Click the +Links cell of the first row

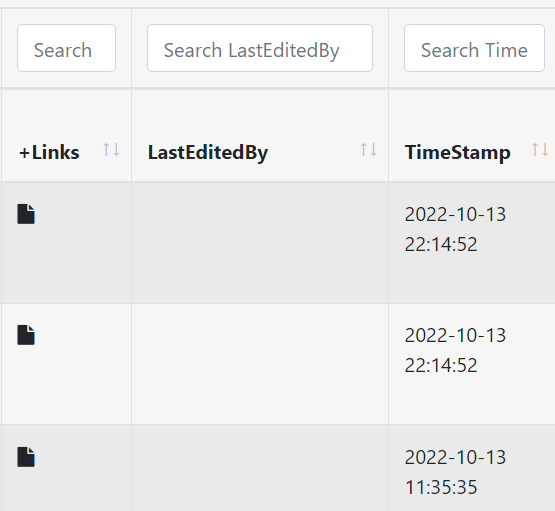click(66, 243)
